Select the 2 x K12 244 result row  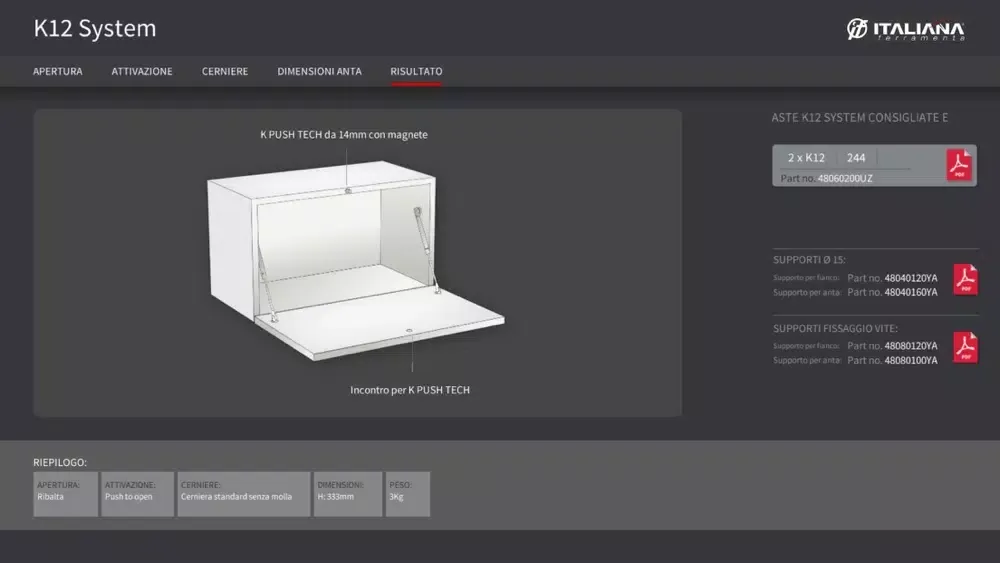(x=874, y=165)
